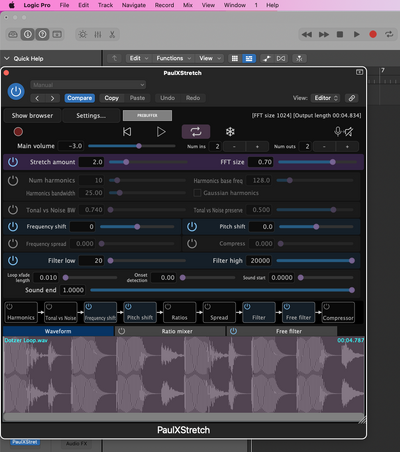Collapse the Quick Help disclosure chevron

click(x=7, y=59)
